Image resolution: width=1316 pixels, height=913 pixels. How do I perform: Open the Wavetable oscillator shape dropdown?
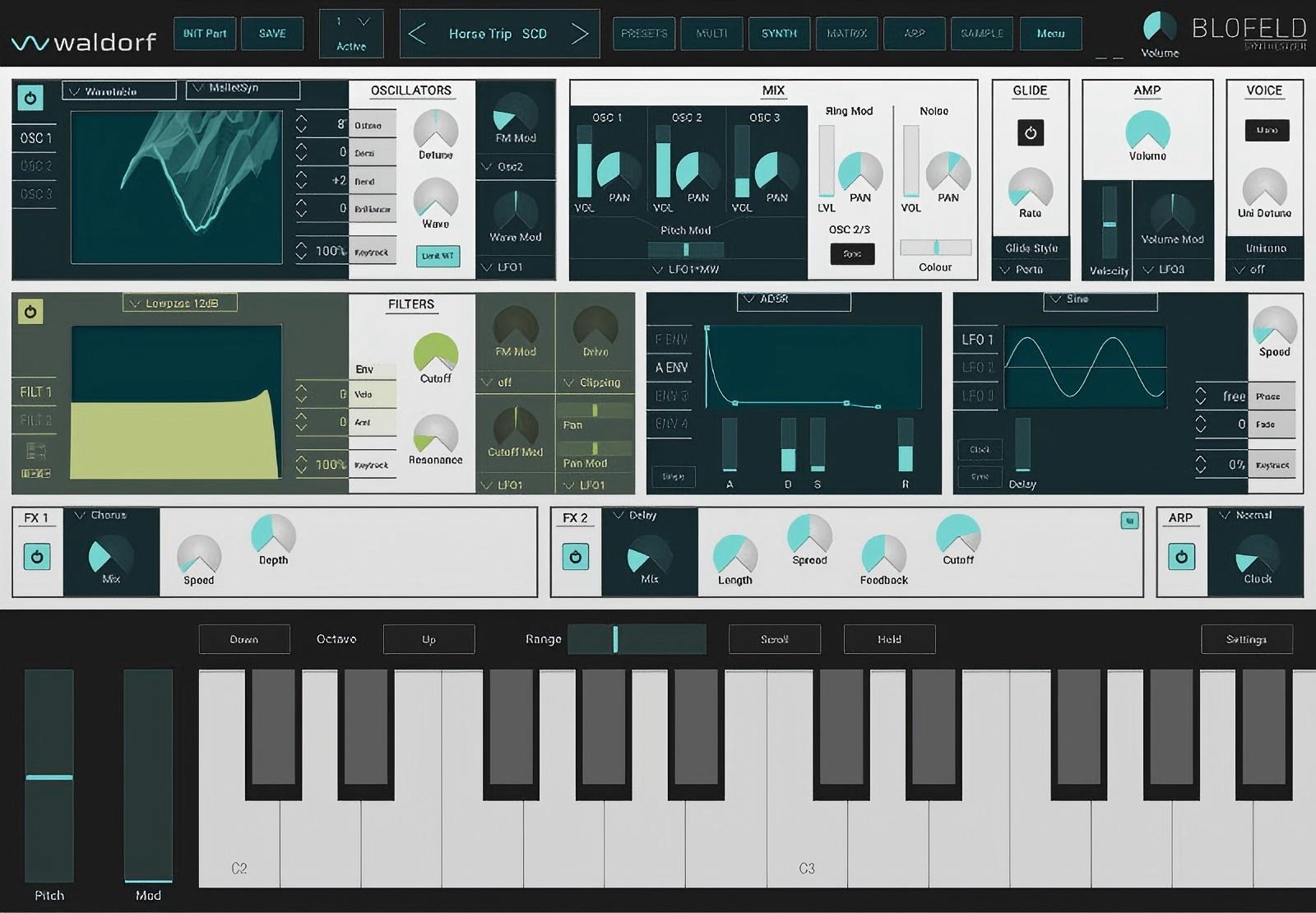coord(119,90)
